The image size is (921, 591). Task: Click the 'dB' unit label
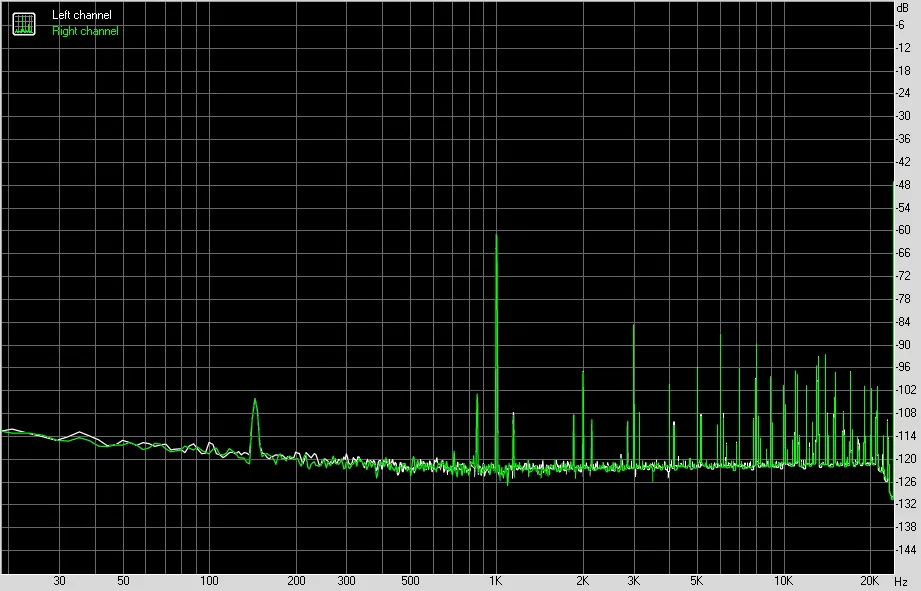tap(903, 8)
